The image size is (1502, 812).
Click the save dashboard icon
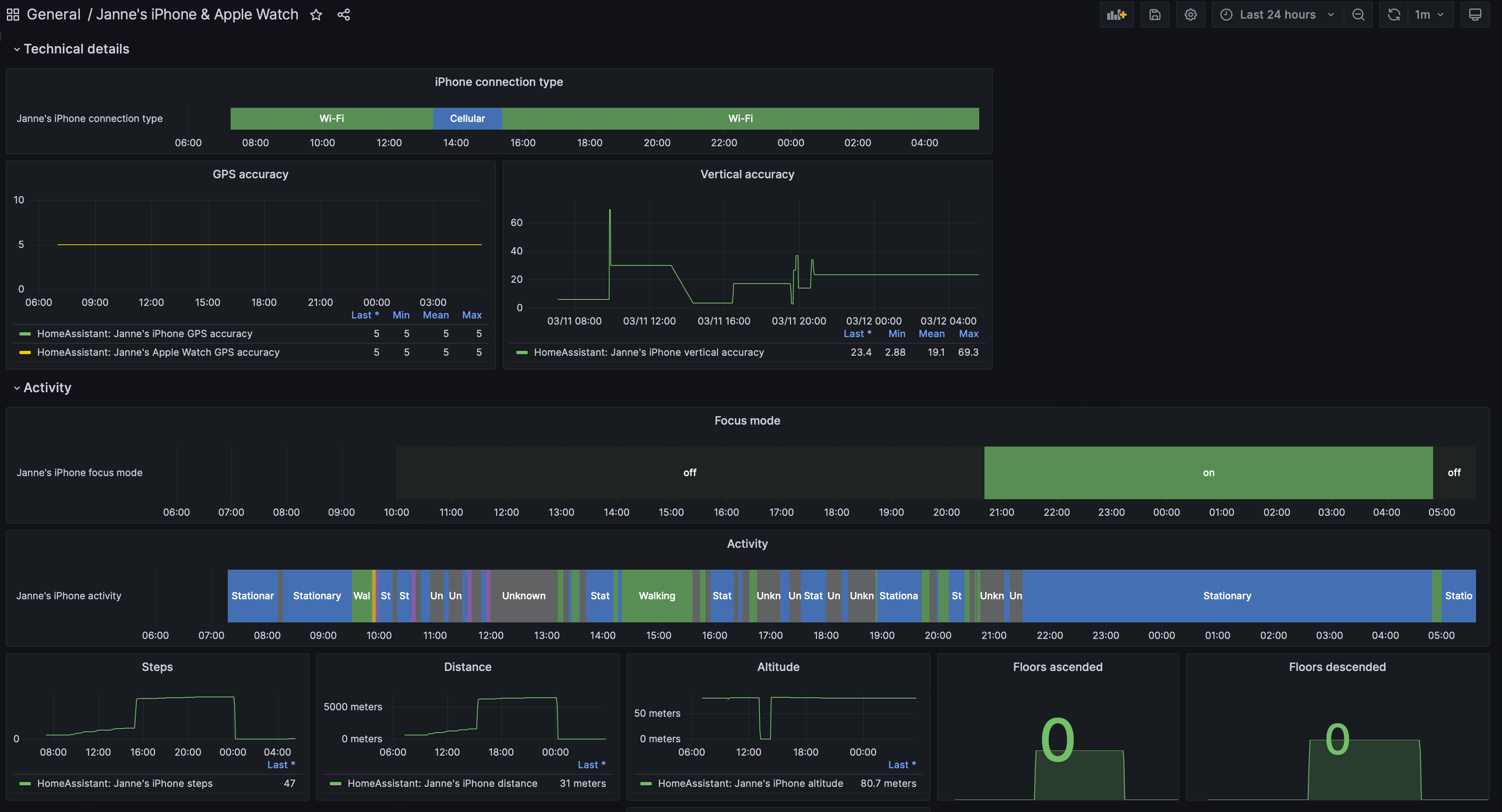(x=1155, y=14)
